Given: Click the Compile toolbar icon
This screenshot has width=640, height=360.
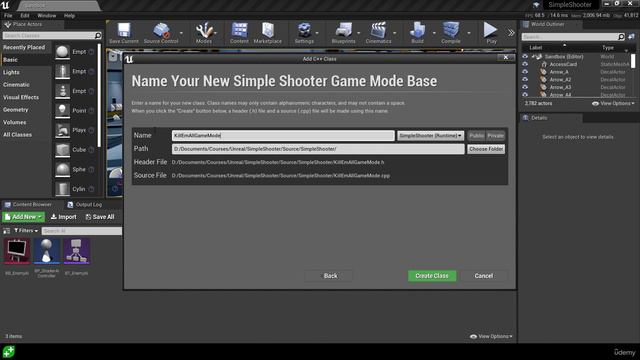Looking at the screenshot, I should (x=451, y=33).
